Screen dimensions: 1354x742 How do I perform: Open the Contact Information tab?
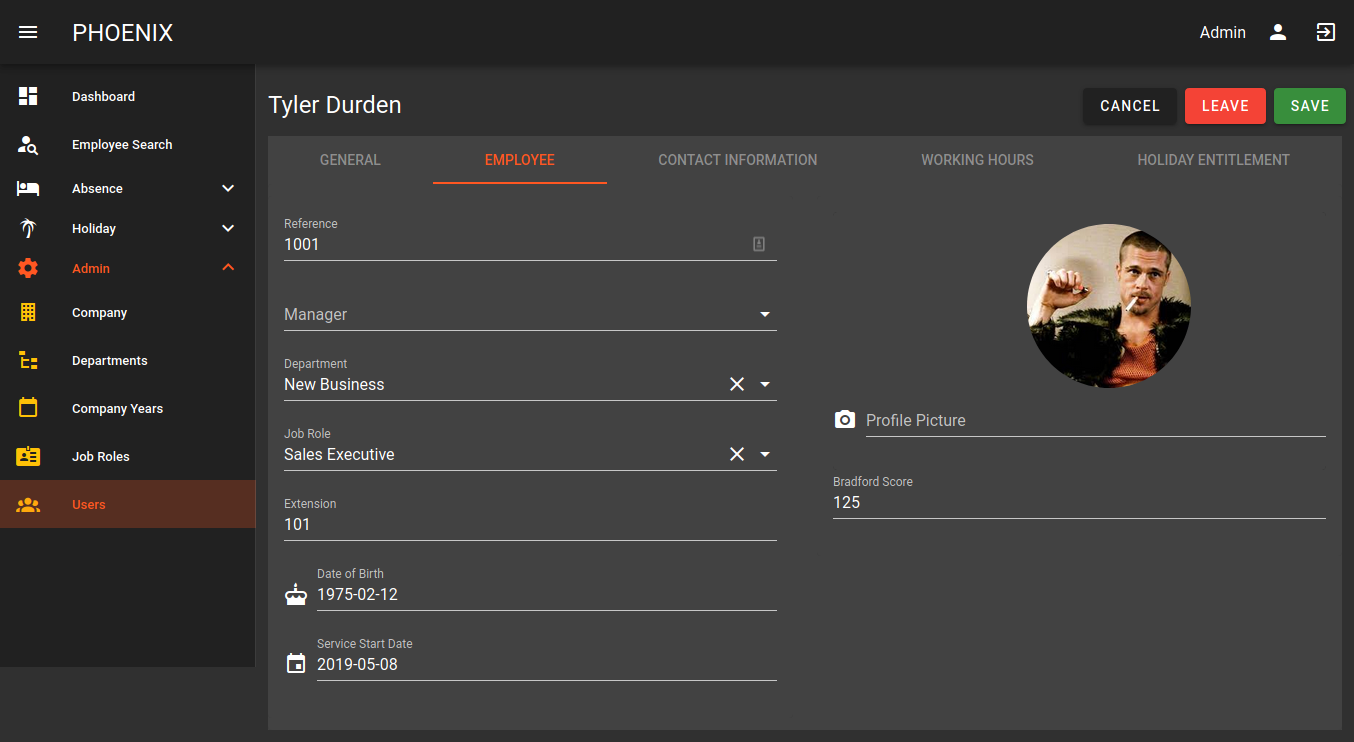tap(738, 160)
